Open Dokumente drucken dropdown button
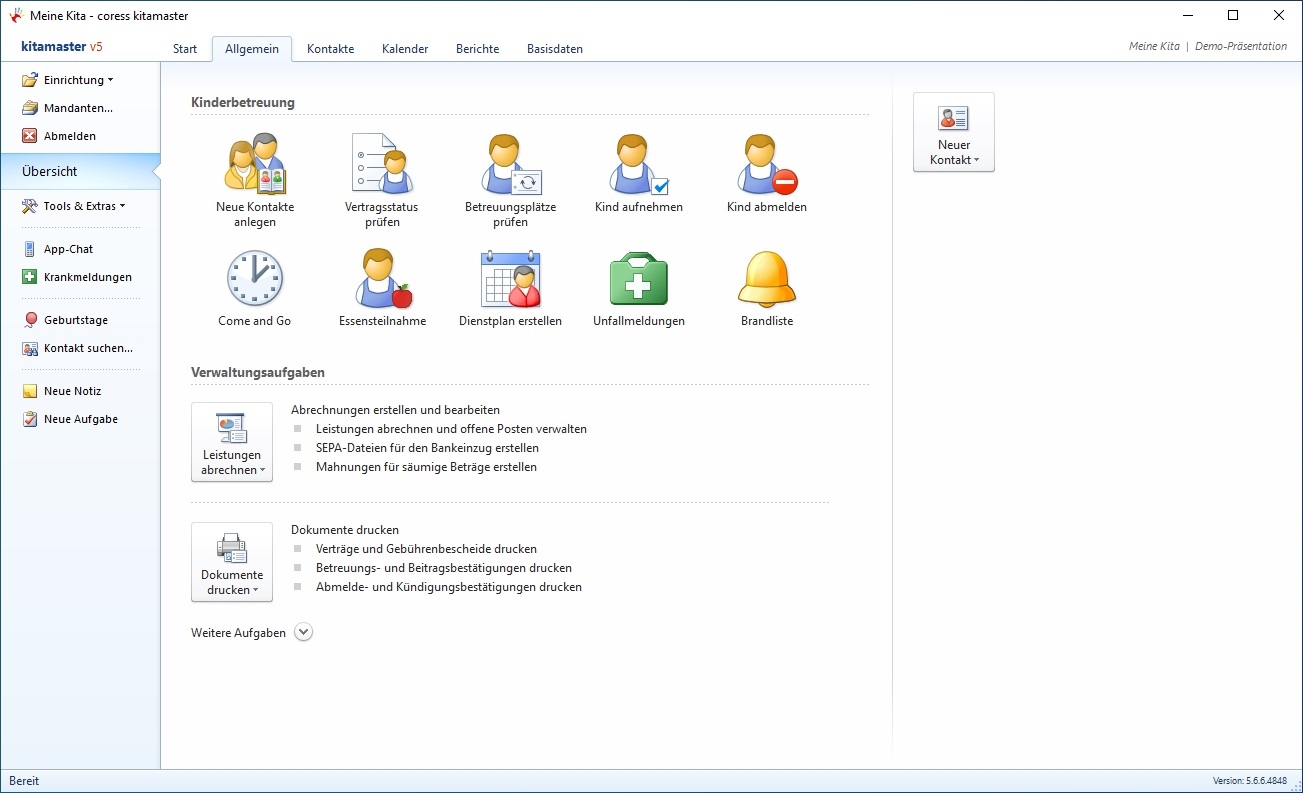Viewport: 1303px width, 793px height. pyautogui.click(x=232, y=562)
